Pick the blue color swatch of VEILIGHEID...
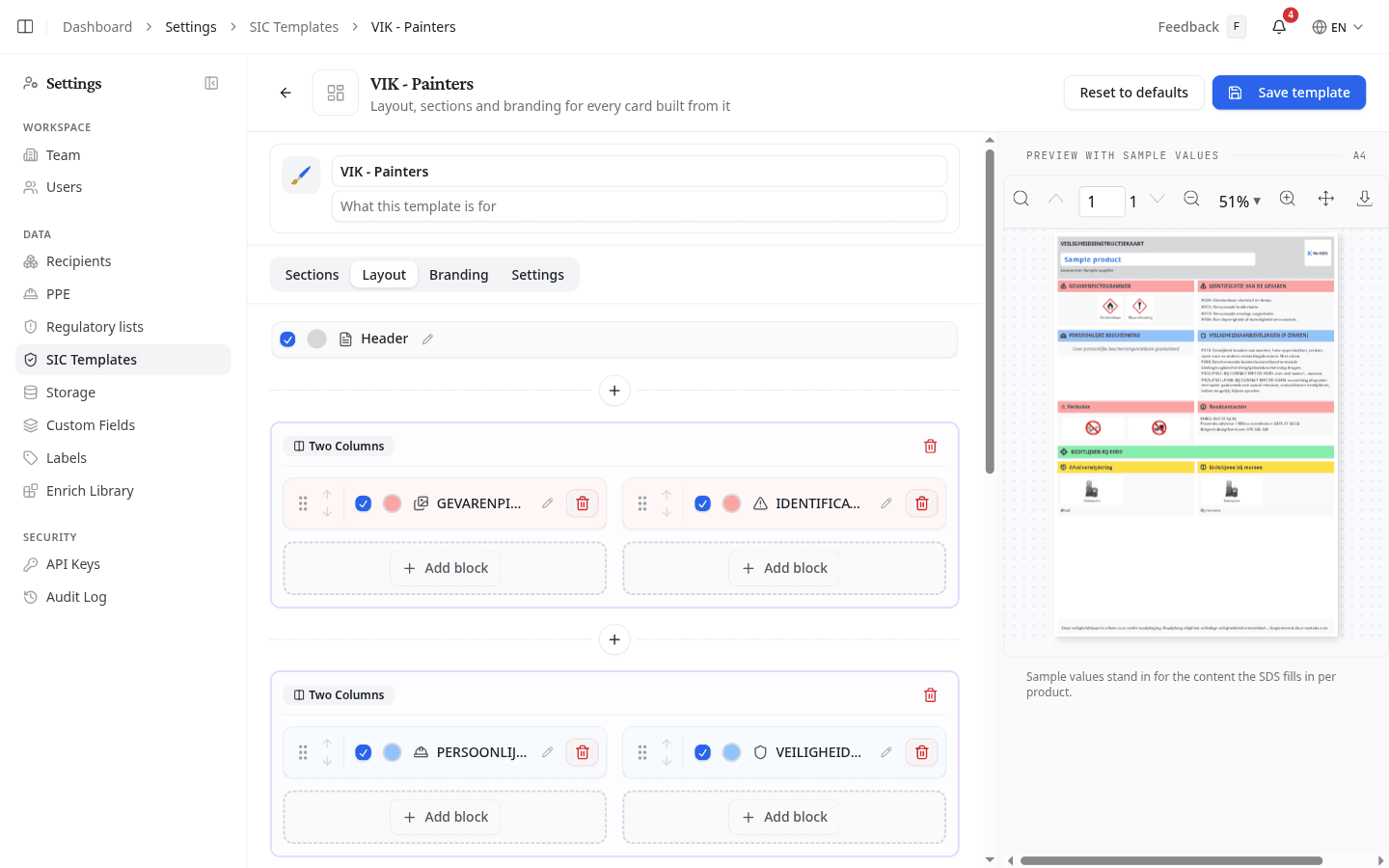 [x=732, y=752]
